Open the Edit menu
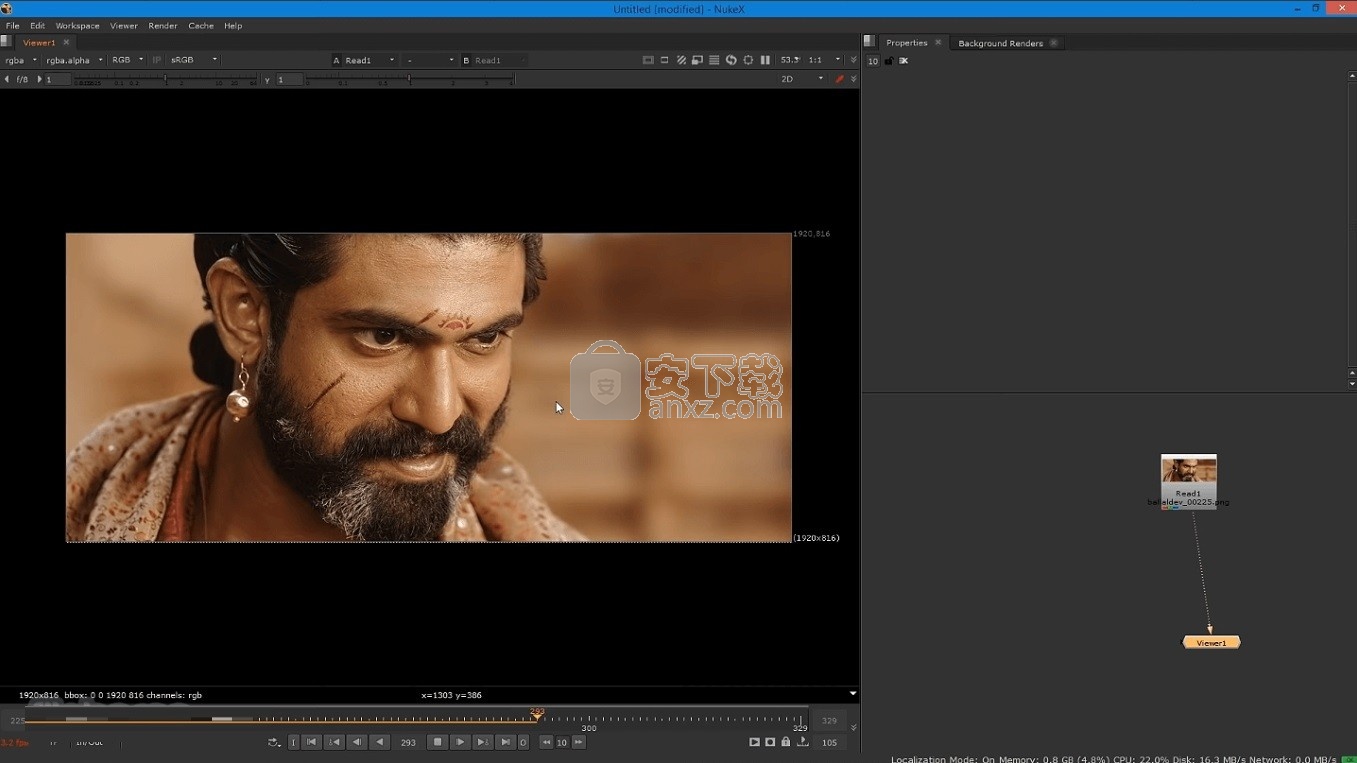This screenshot has height=763, width=1357. (x=37, y=26)
